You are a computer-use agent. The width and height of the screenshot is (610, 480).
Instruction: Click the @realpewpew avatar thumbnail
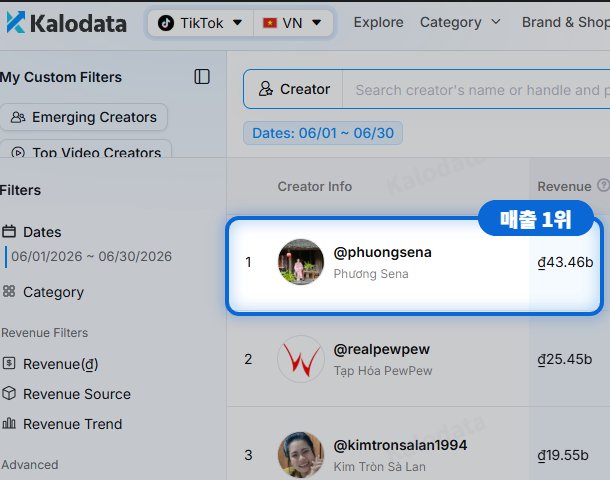tap(301, 359)
